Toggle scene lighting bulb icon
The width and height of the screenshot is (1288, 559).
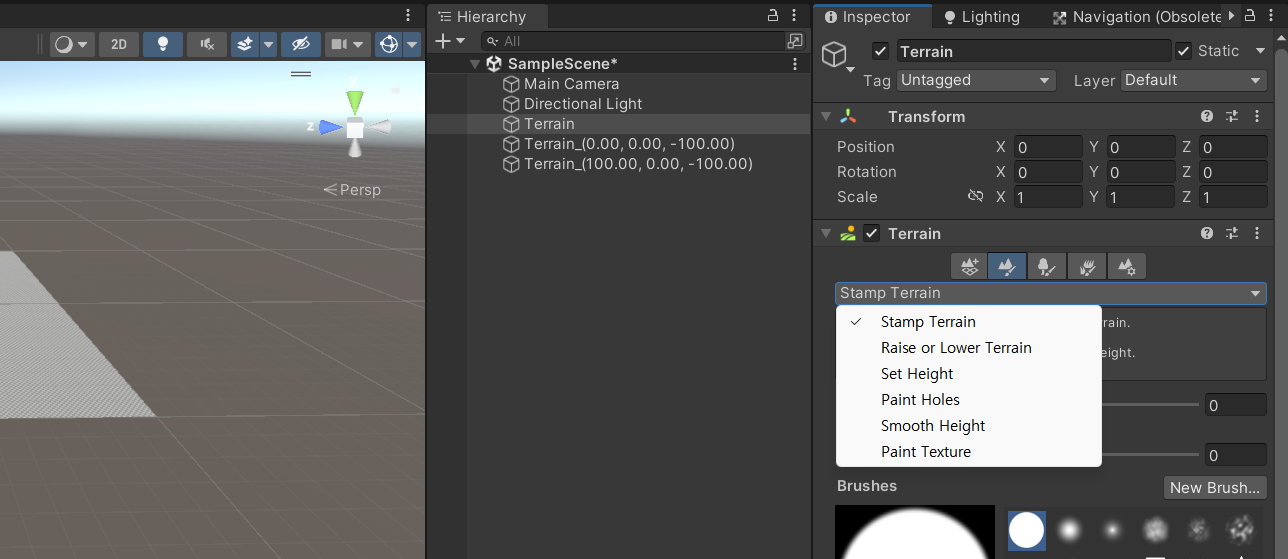tap(162, 45)
